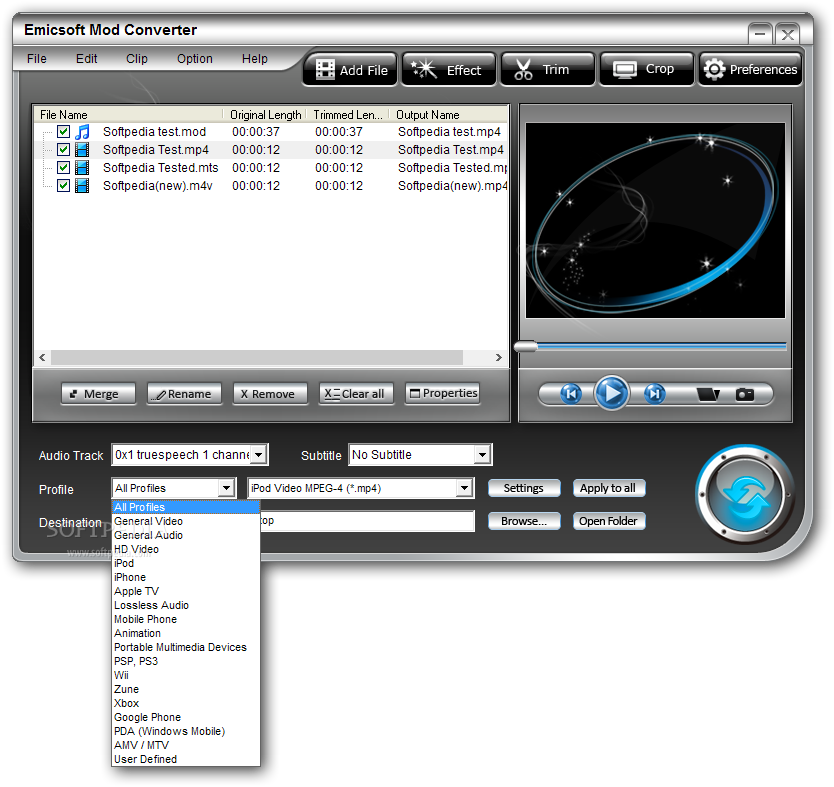The width and height of the screenshot is (834, 787).
Task: Click the Rename button
Action: point(184,394)
